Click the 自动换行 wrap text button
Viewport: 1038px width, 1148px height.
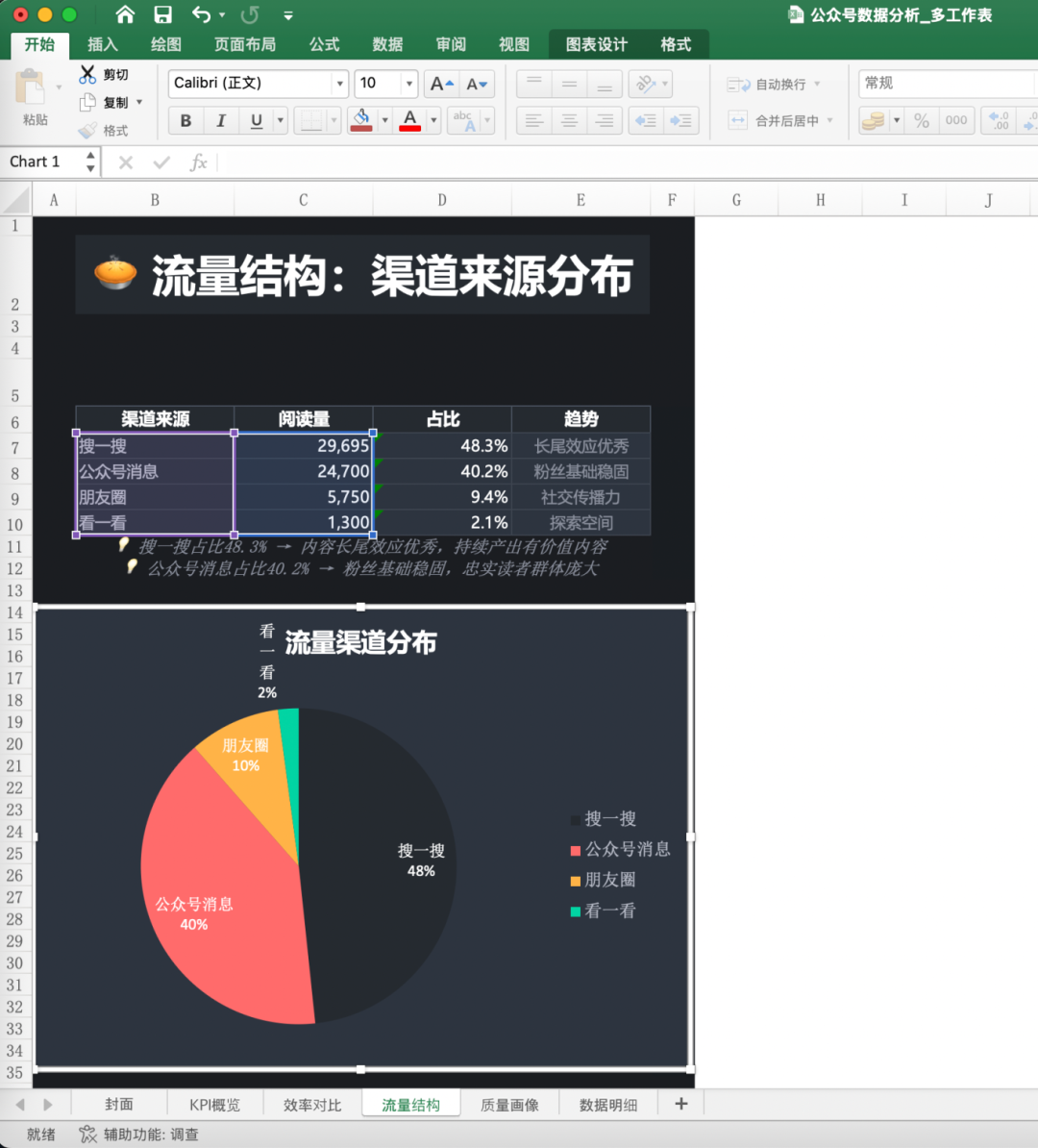pyautogui.click(x=773, y=85)
